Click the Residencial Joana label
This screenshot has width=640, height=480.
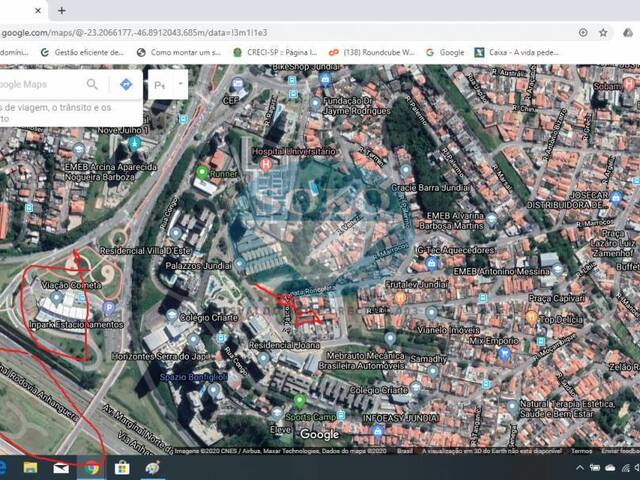coord(284,345)
